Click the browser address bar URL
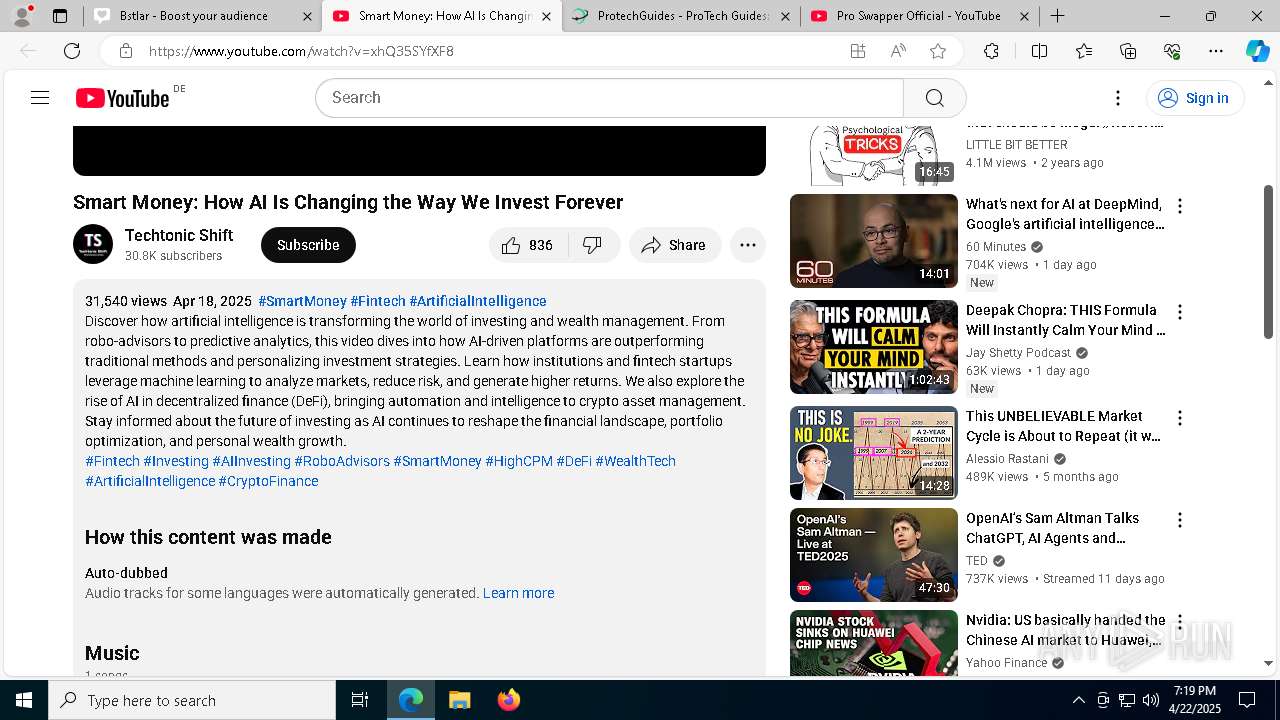This screenshot has width=1280, height=720. pyautogui.click(x=301, y=51)
